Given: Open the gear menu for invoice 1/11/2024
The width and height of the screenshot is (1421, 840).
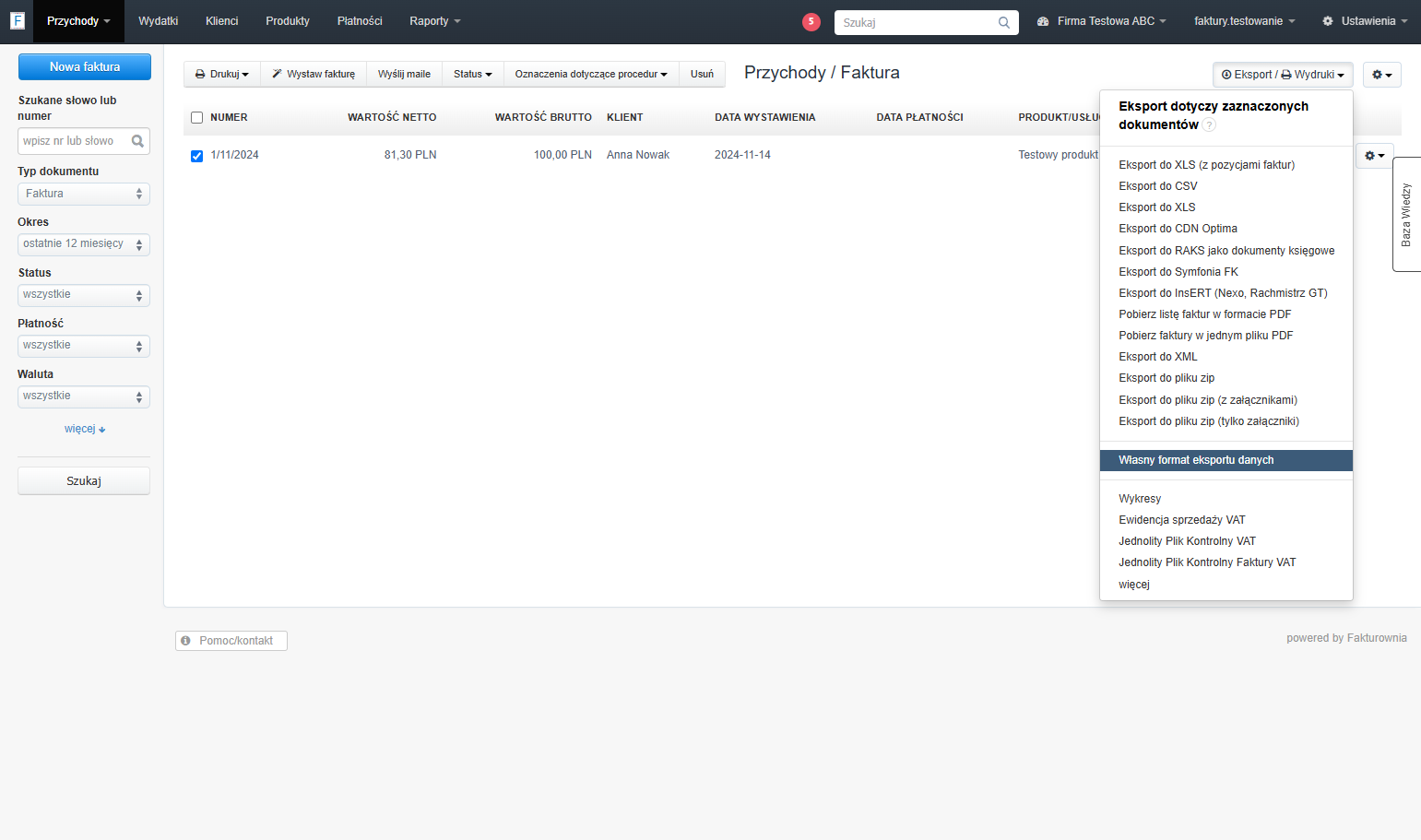Looking at the screenshot, I should pos(1374,155).
